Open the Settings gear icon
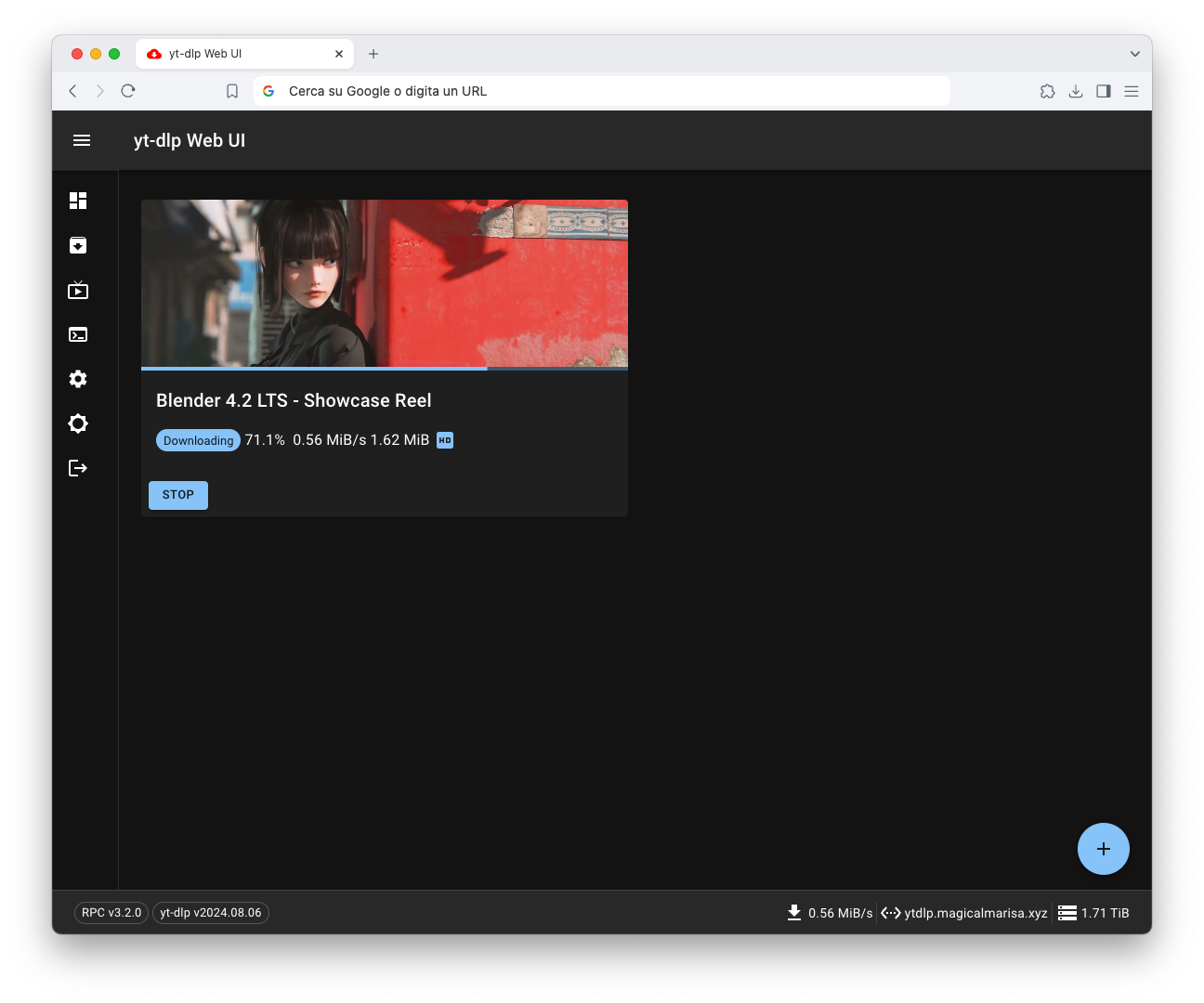This screenshot has height=1003, width=1204. 78,379
